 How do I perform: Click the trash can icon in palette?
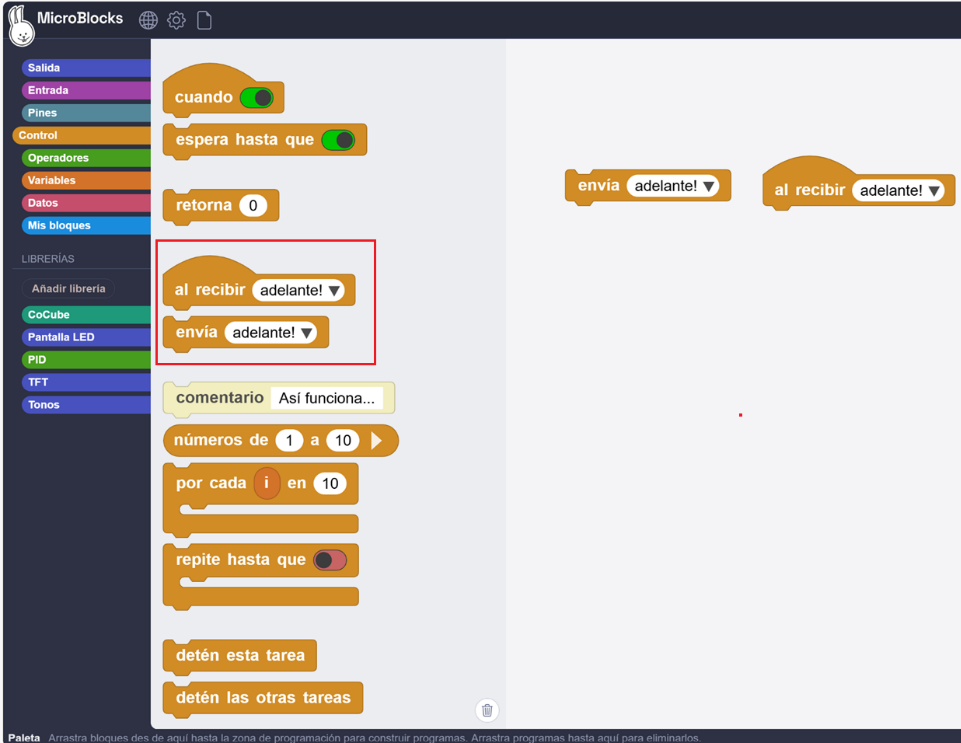pos(487,710)
